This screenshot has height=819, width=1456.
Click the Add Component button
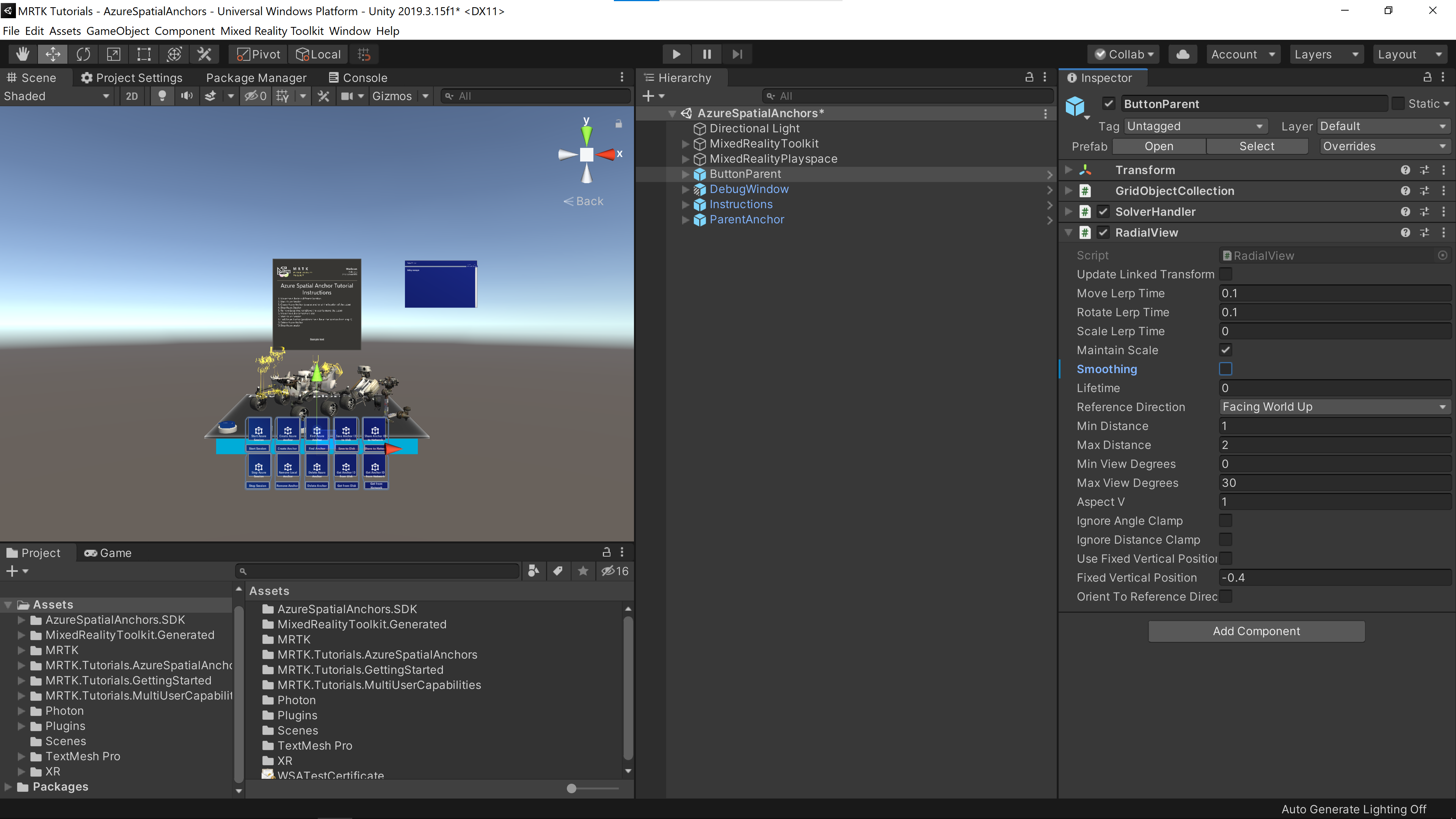pyautogui.click(x=1256, y=631)
